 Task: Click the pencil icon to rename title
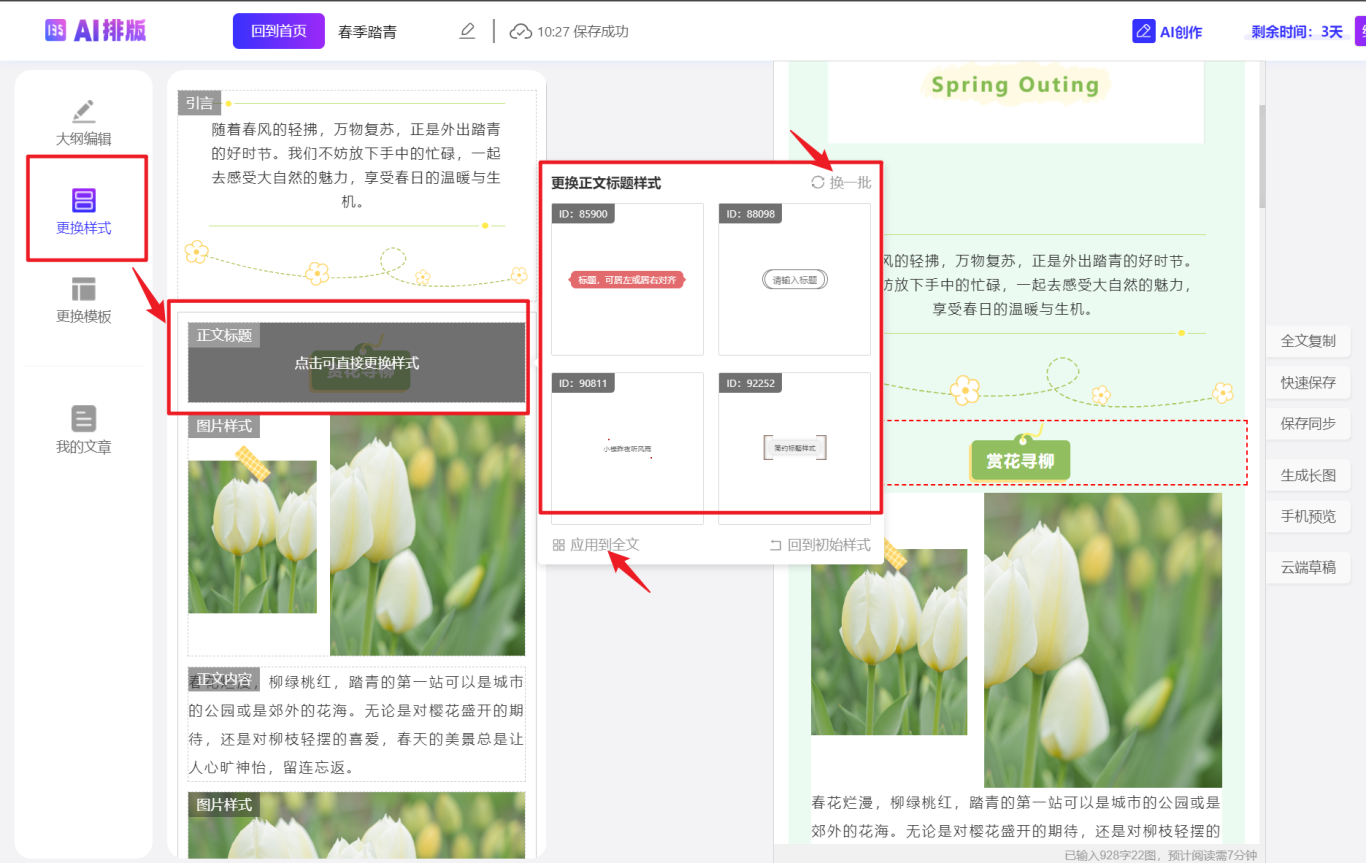tap(467, 31)
